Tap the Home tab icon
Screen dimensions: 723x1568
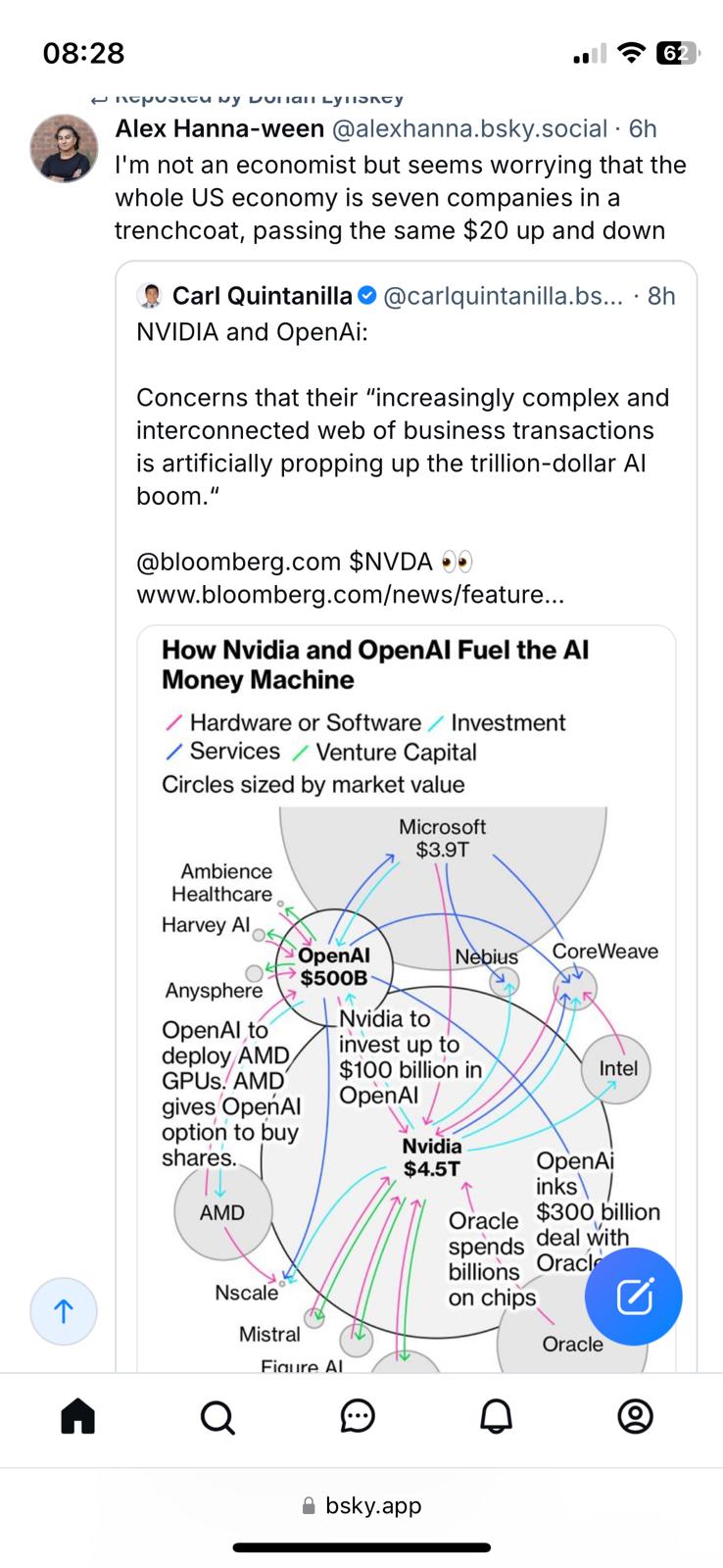click(77, 1416)
